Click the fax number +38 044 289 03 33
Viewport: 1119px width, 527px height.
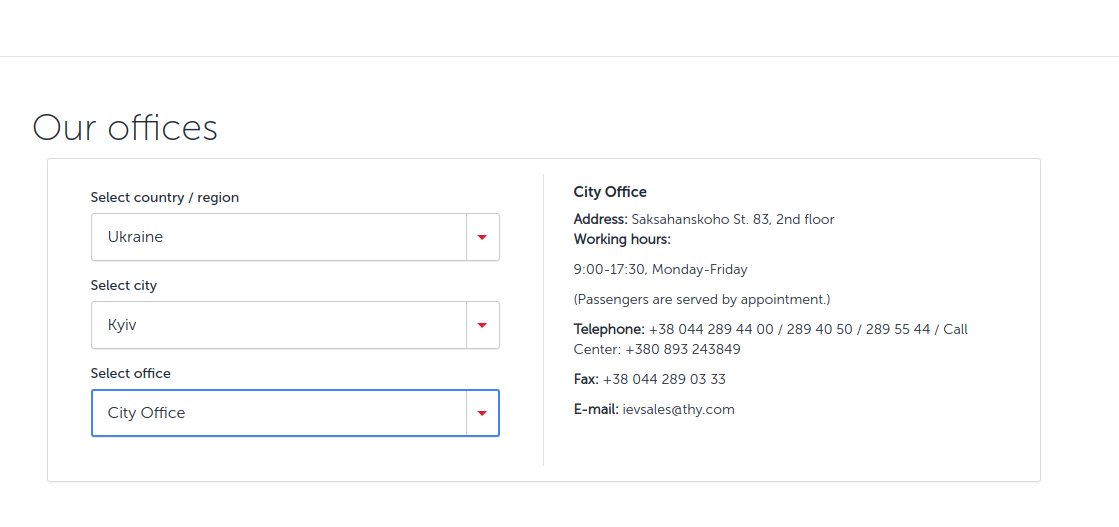[664, 380]
